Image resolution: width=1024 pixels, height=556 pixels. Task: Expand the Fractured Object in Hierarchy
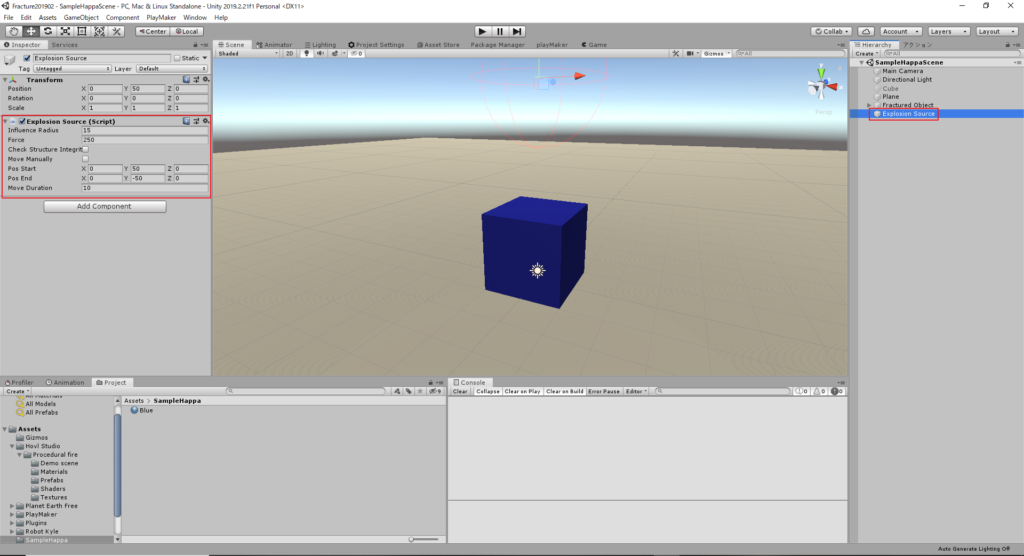pos(869,105)
